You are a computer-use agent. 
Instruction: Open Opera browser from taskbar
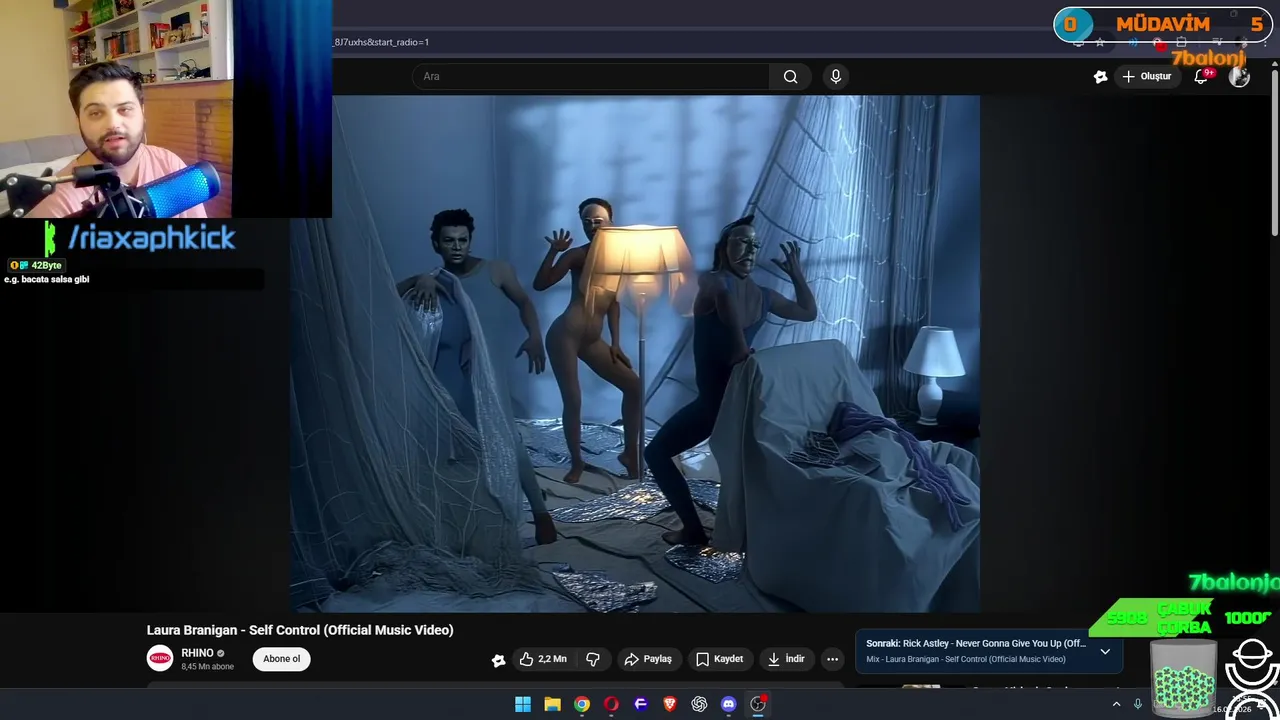click(x=611, y=704)
